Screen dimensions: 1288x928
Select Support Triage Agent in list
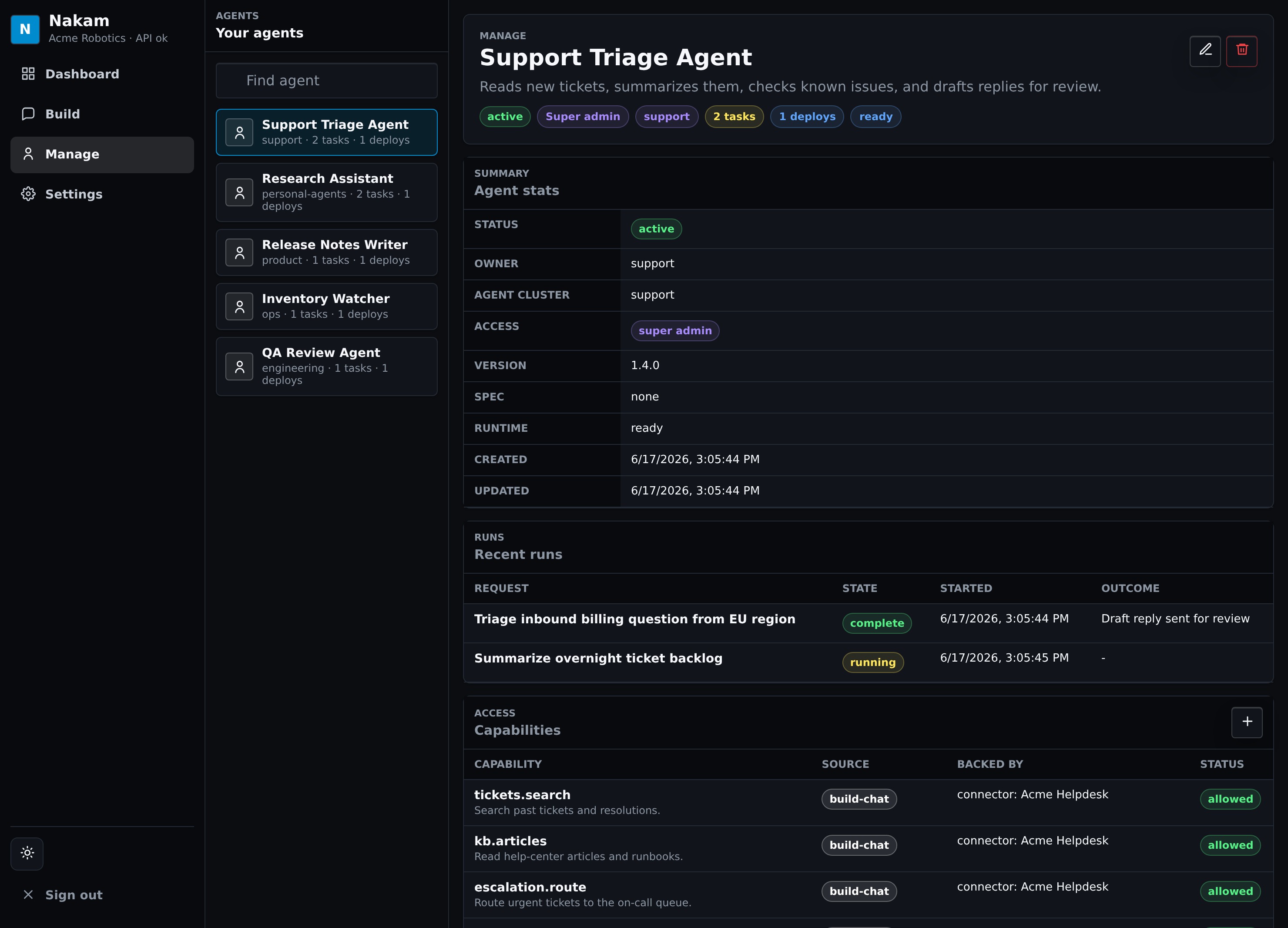pos(326,132)
